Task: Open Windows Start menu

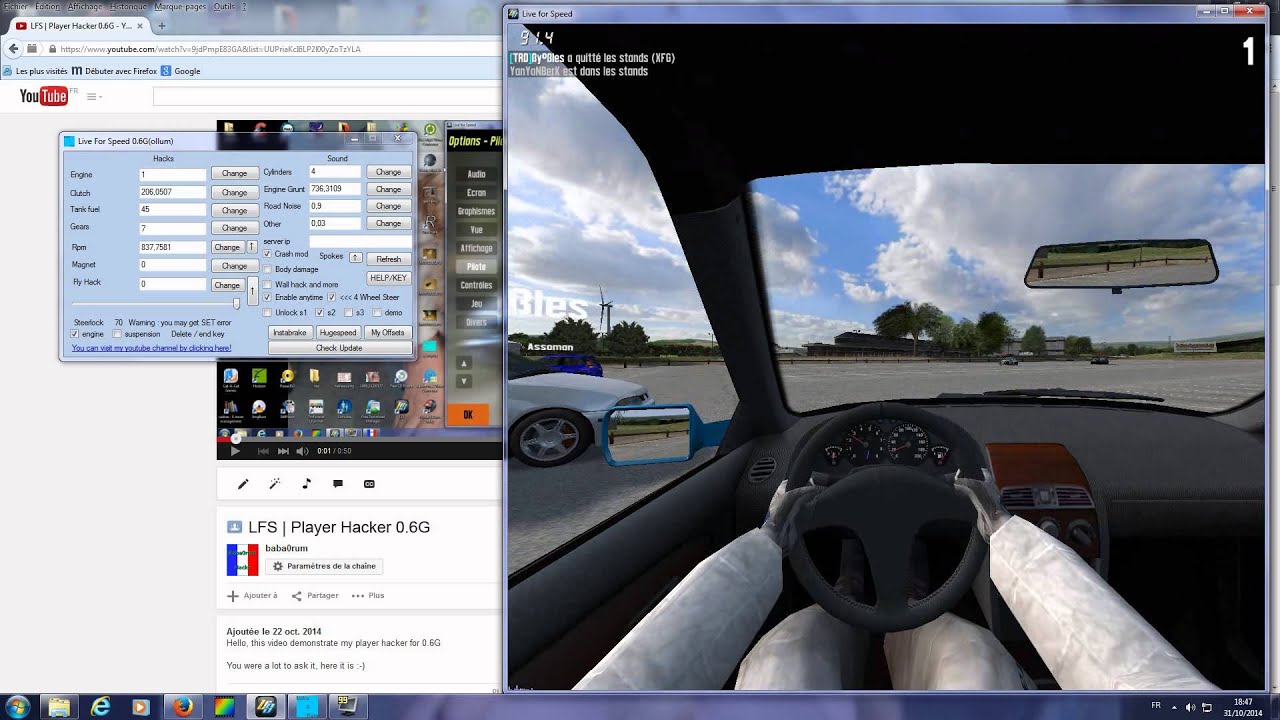Action: point(17,707)
